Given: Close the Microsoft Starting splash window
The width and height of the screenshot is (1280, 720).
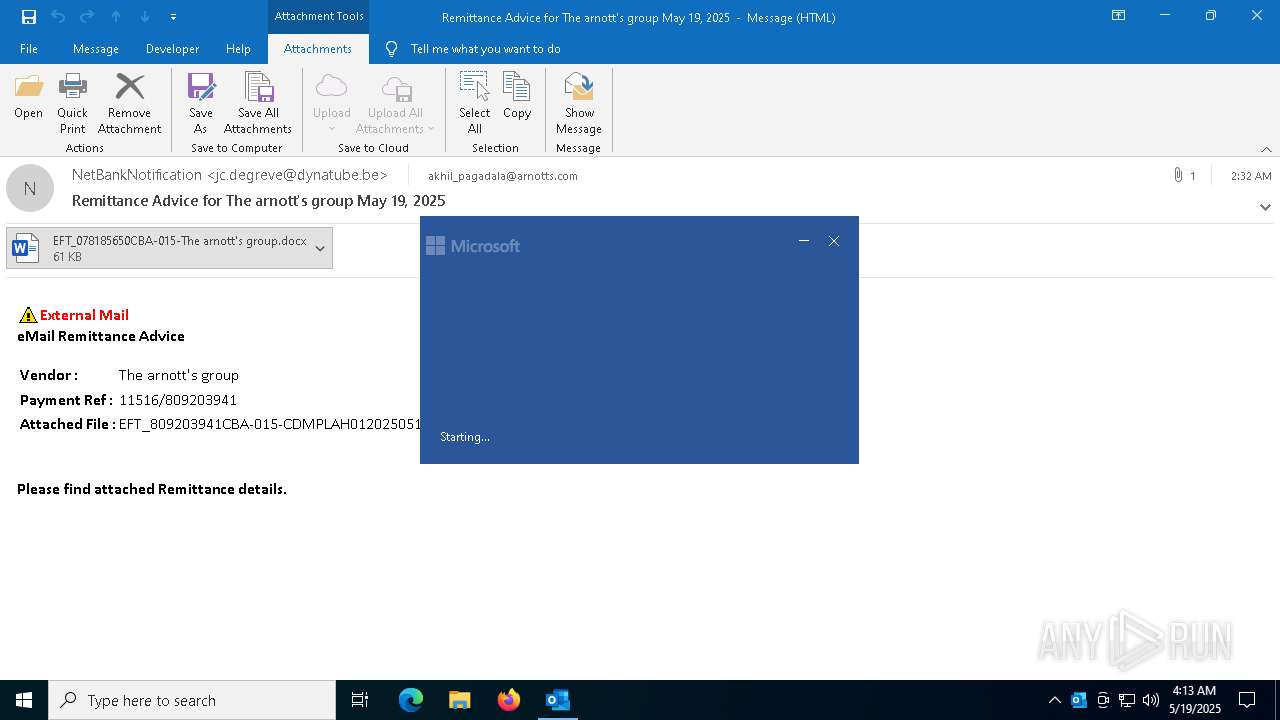Looking at the screenshot, I should point(834,241).
